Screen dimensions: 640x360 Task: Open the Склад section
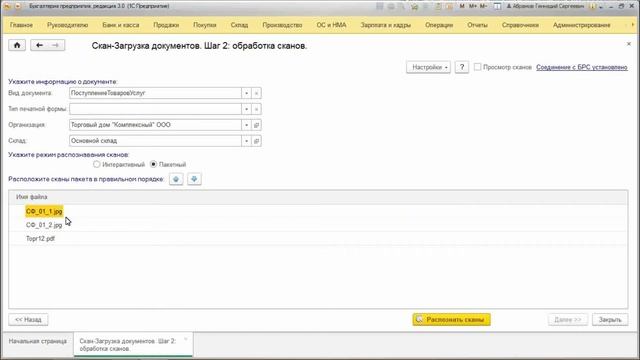coord(239,25)
